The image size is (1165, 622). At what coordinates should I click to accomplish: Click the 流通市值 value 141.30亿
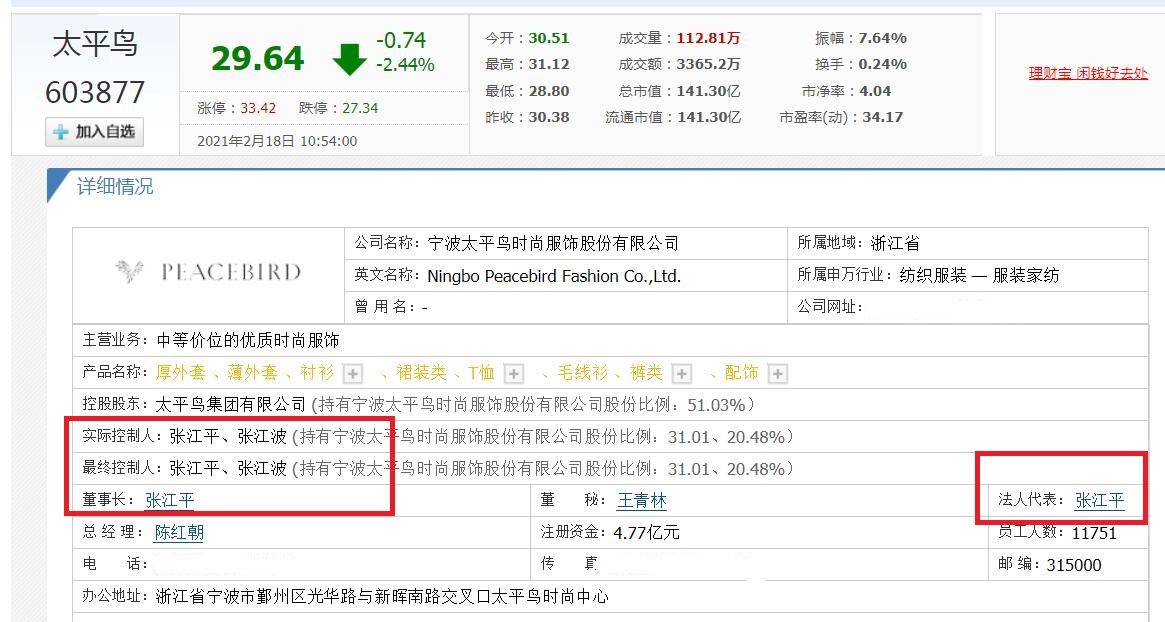point(708,117)
